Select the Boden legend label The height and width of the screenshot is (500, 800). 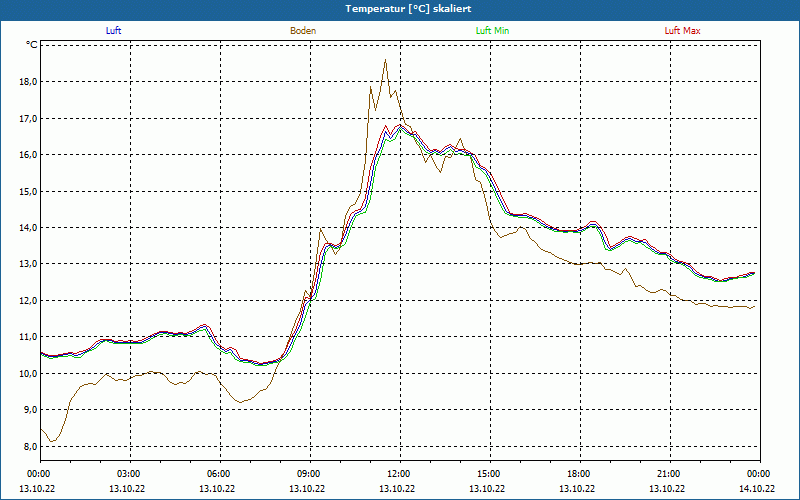pos(303,31)
